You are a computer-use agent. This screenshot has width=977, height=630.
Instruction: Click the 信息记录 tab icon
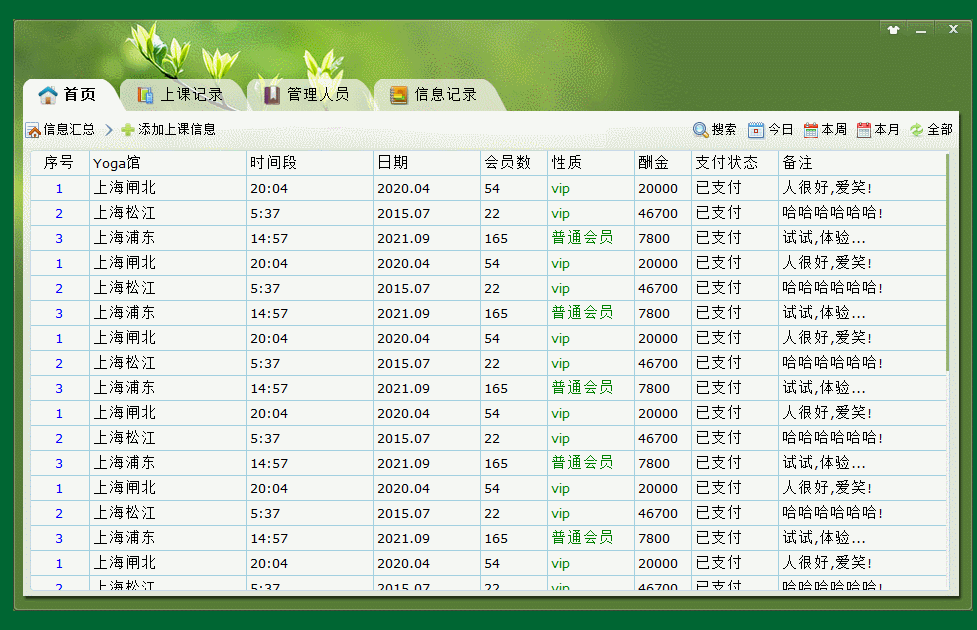tap(399, 95)
